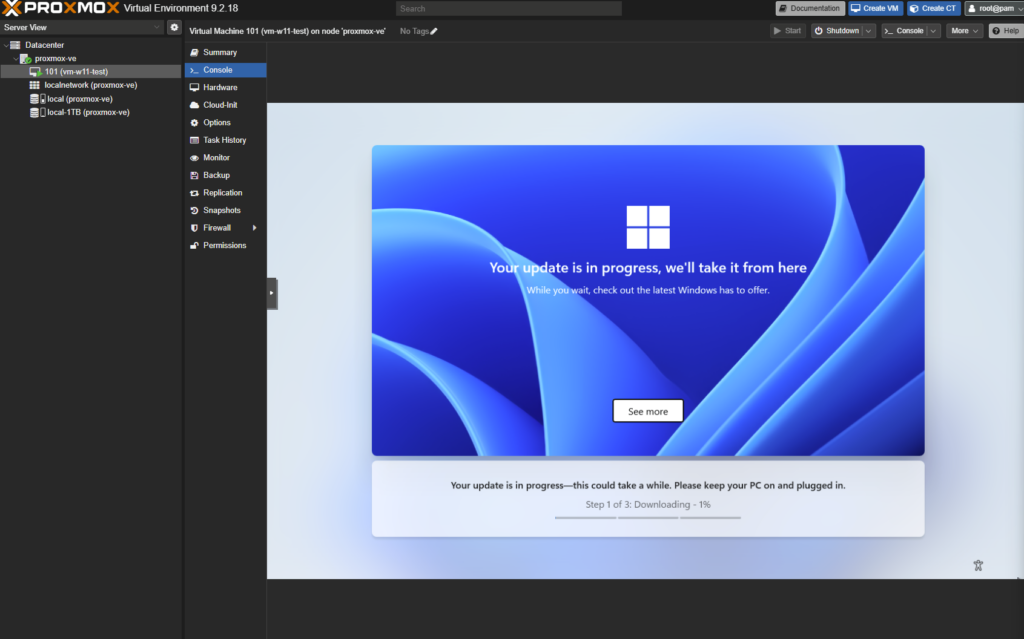
Task: Expand the Shutdown dropdown arrow
Action: pyautogui.click(x=869, y=31)
